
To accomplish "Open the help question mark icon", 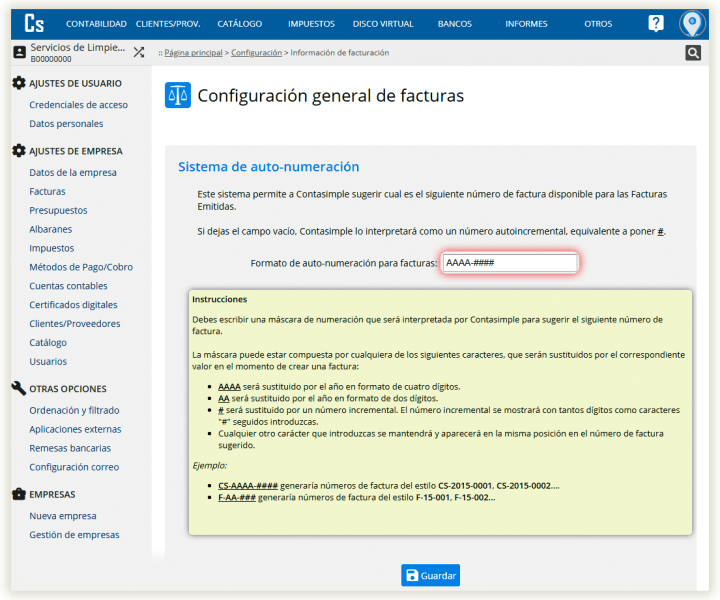I will click(x=656, y=23).
